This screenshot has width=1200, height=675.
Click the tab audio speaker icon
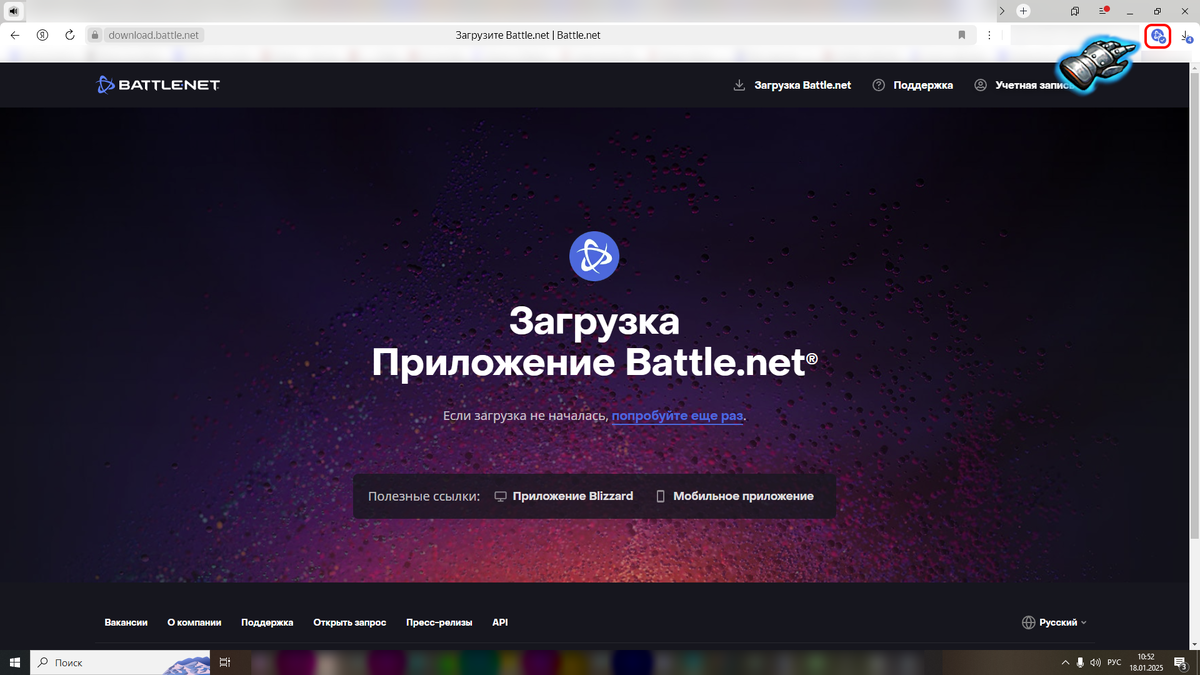(x=15, y=11)
